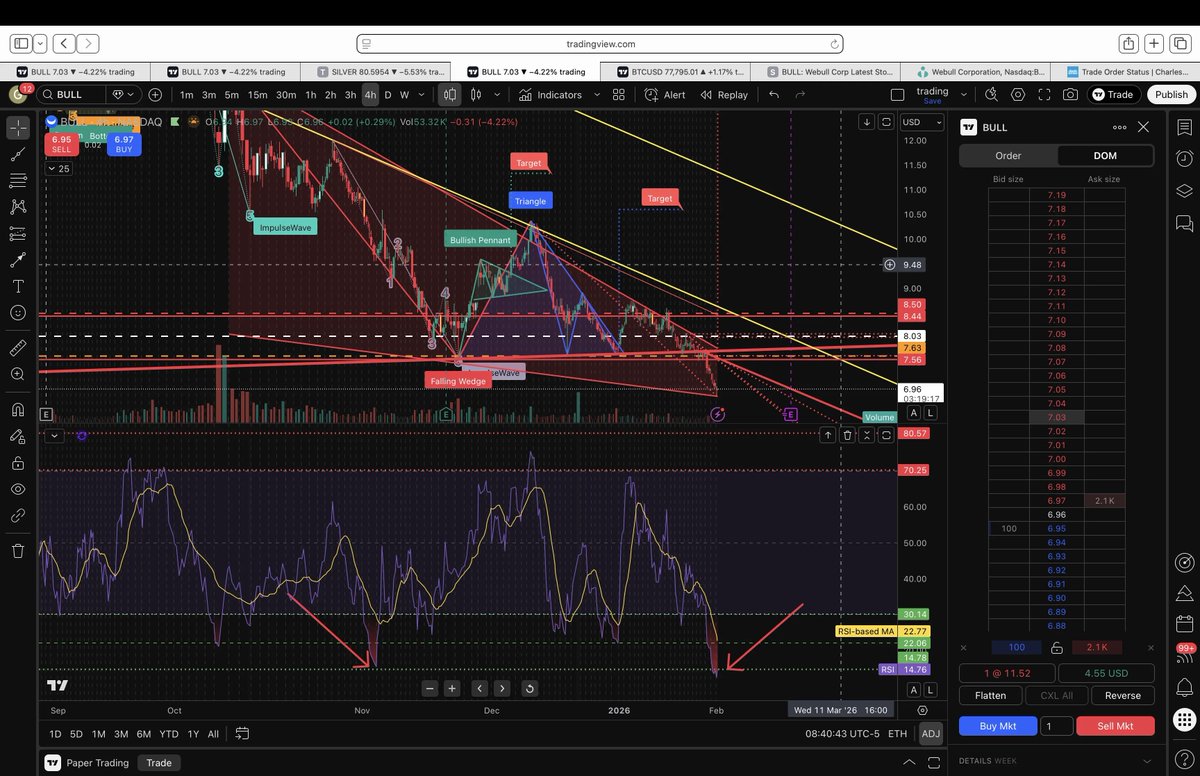Open the order panel three-dot menu
1200x776 pixels.
point(1119,127)
